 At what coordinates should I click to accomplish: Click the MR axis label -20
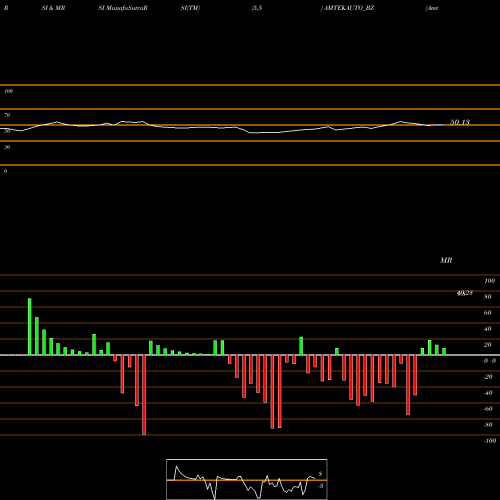click(488, 377)
